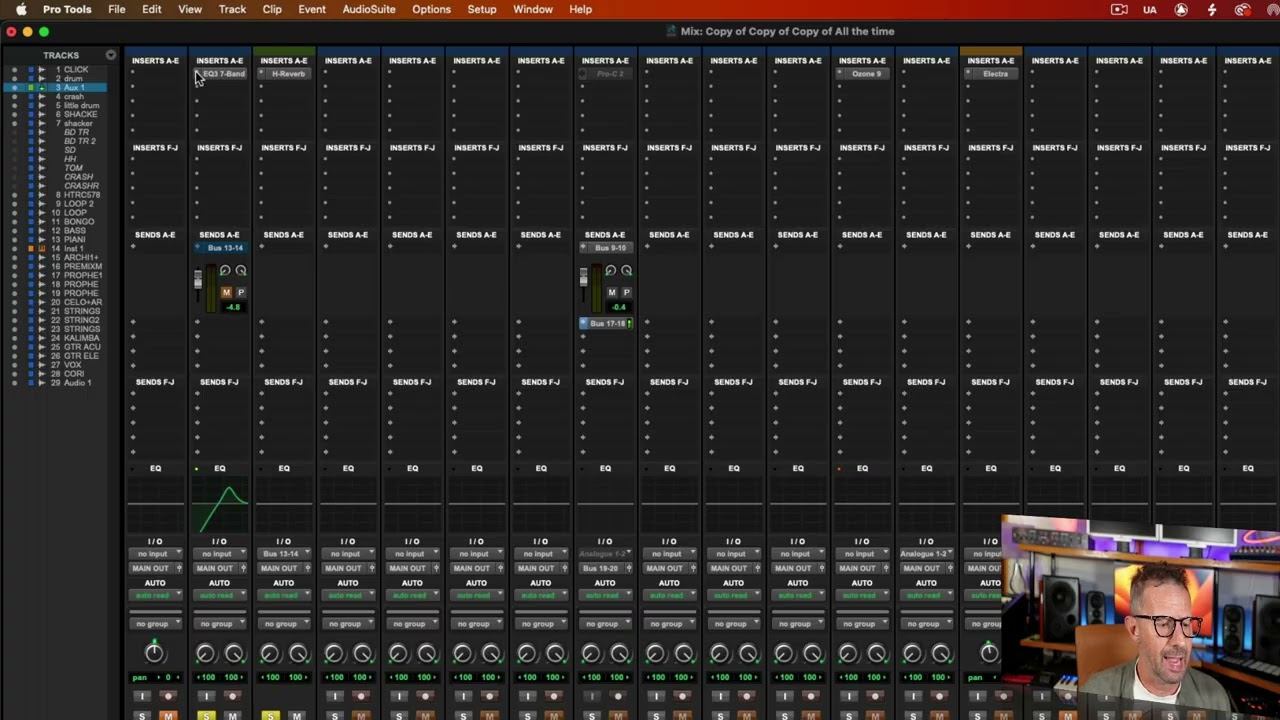Click the pan knob above the 'pan 0' readout
The image size is (1280, 720).
coord(154,653)
